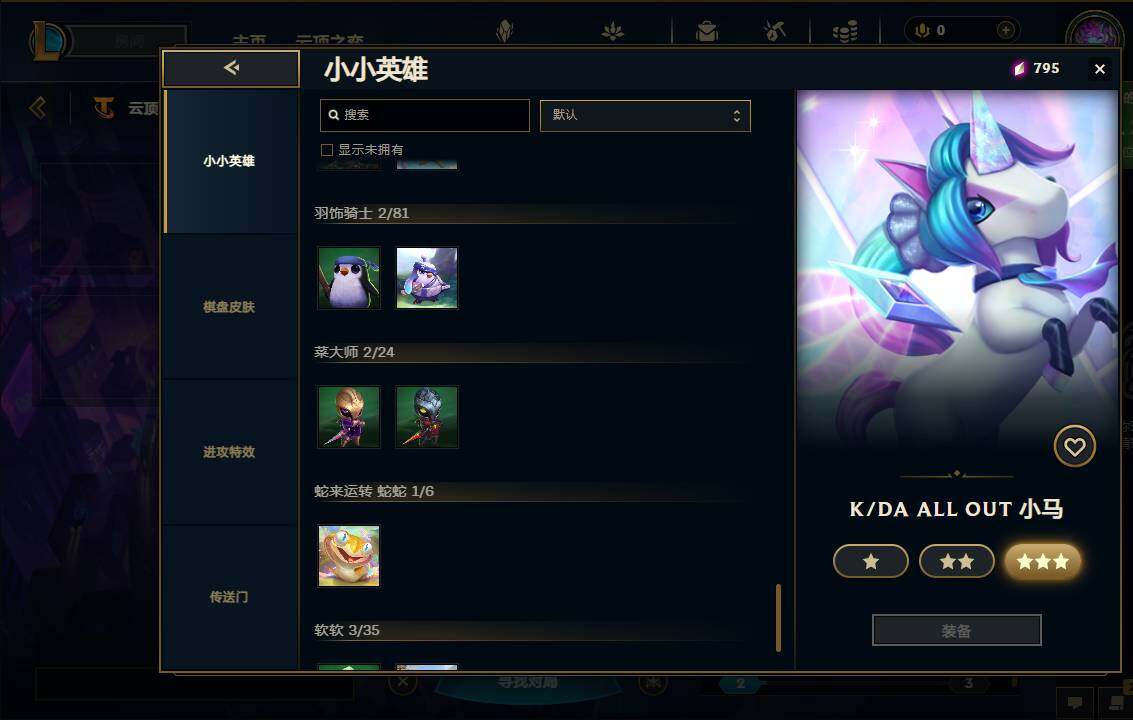1133x720 pixels.
Task: Open the 传送门 tab
Action: (x=229, y=597)
